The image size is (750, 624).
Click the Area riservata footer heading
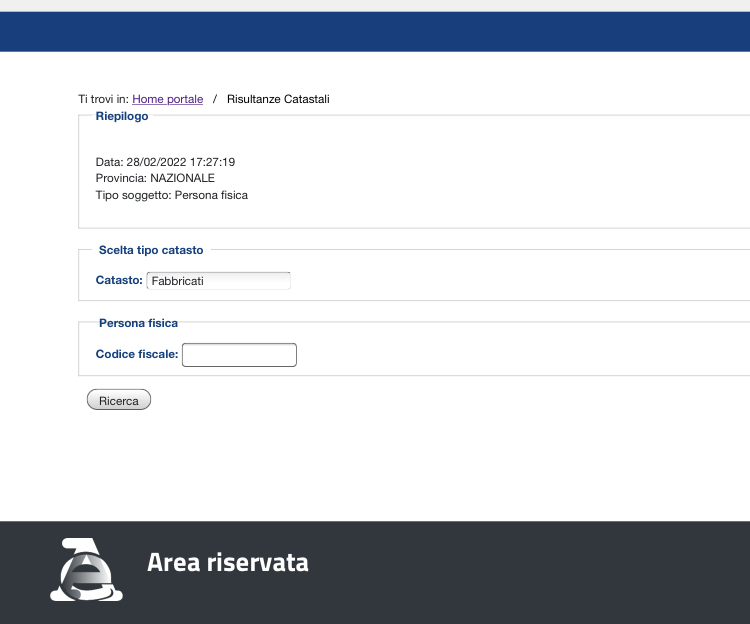click(227, 563)
